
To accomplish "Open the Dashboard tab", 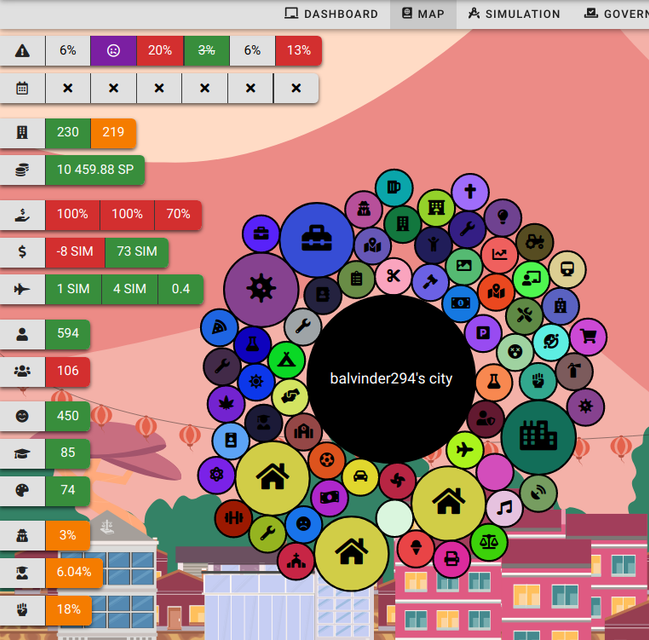I will click(x=332, y=14).
